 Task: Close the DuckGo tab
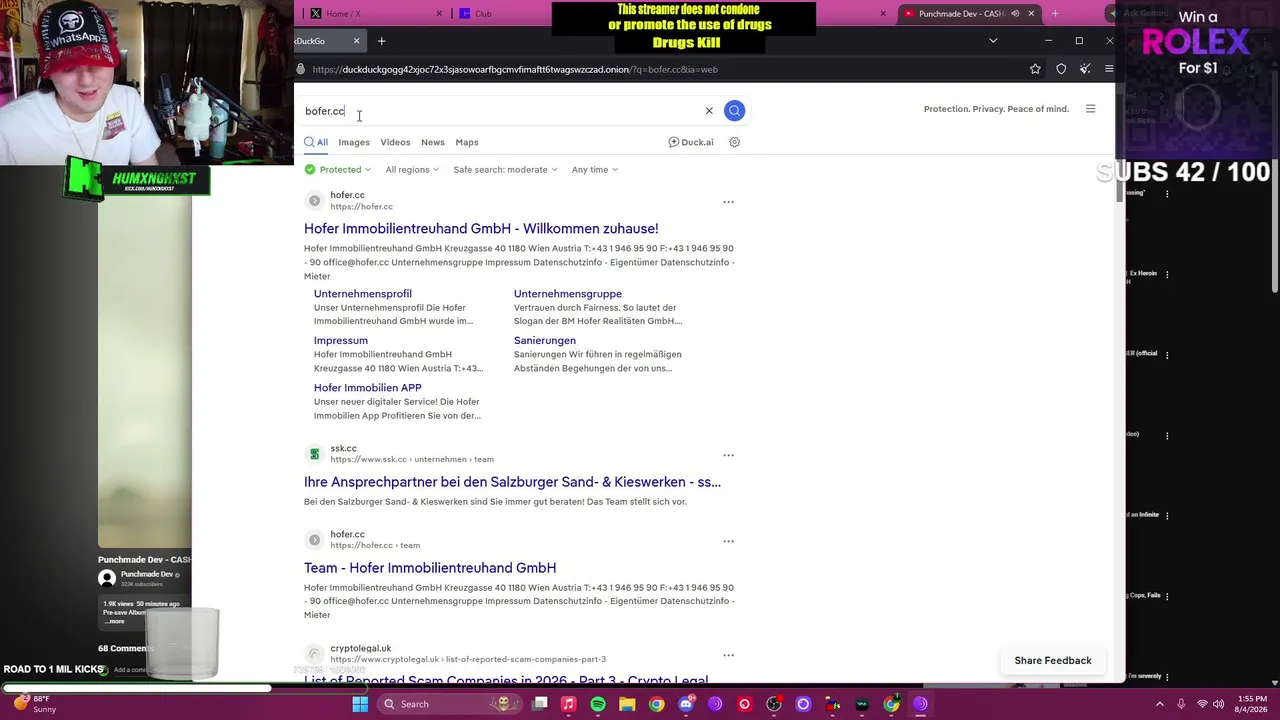tap(356, 41)
